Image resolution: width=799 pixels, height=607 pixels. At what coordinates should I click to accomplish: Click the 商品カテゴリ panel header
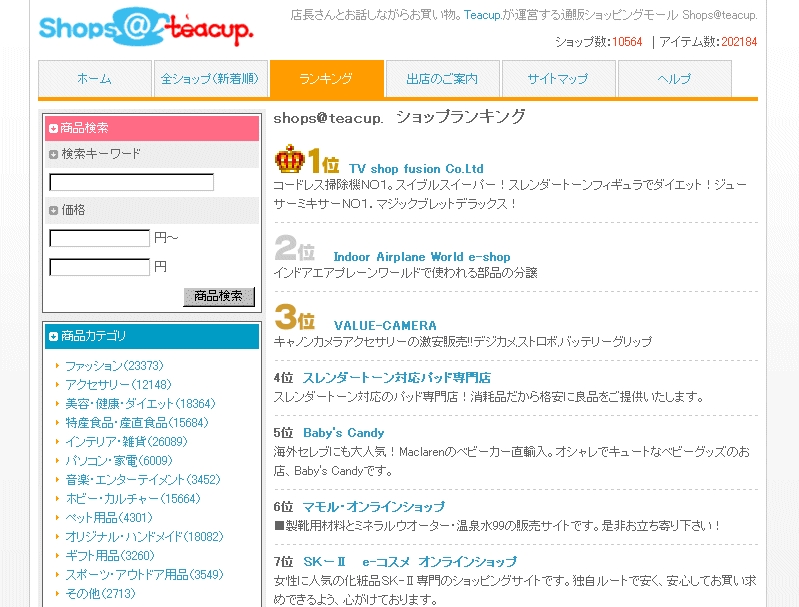pyautogui.click(x=152, y=336)
